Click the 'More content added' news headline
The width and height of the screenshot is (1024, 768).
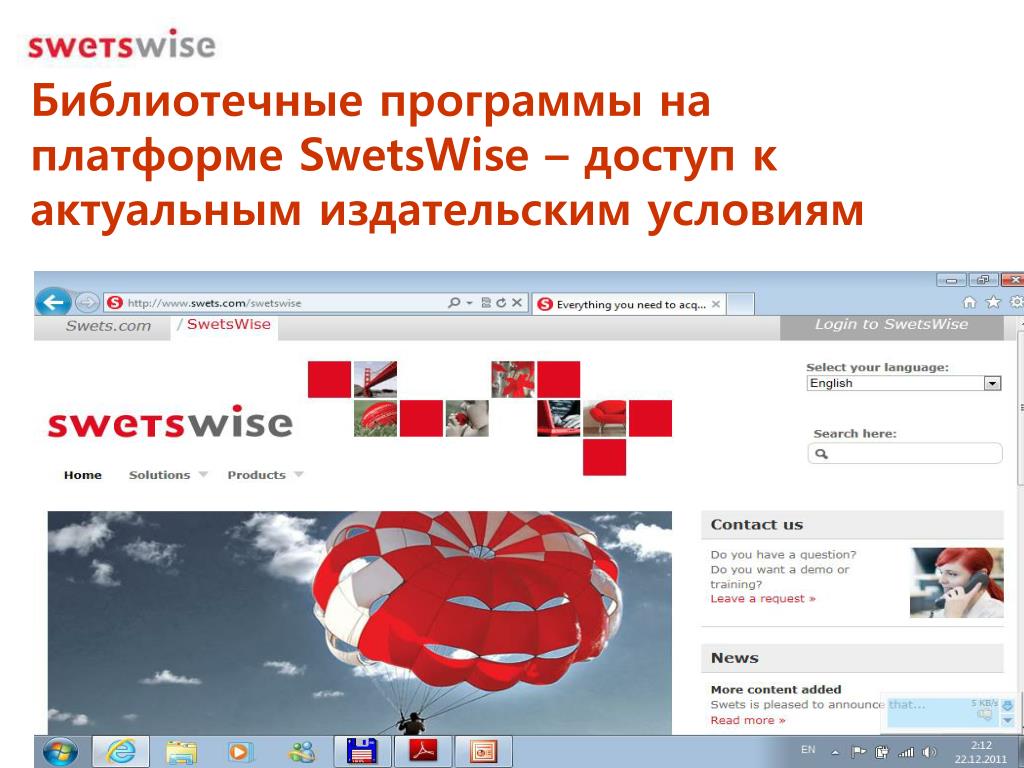pyautogui.click(x=776, y=690)
